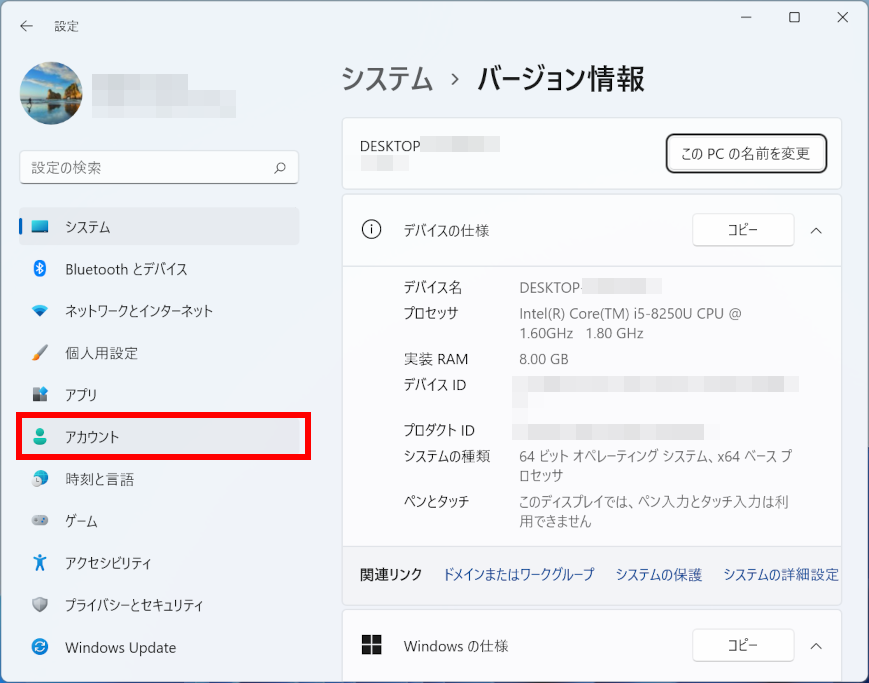Image resolution: width=869 pixels, height=683 pixels.
Task: Open ドメインまたはワークグループ link
Action: [x=519, y=574]
